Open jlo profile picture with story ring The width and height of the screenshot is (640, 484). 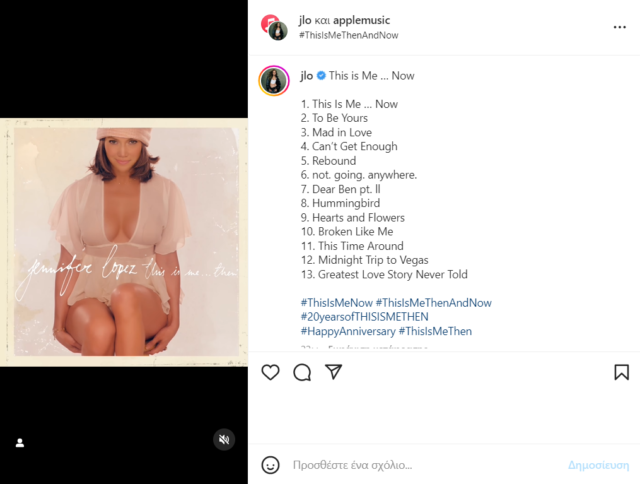click(274, 80)
